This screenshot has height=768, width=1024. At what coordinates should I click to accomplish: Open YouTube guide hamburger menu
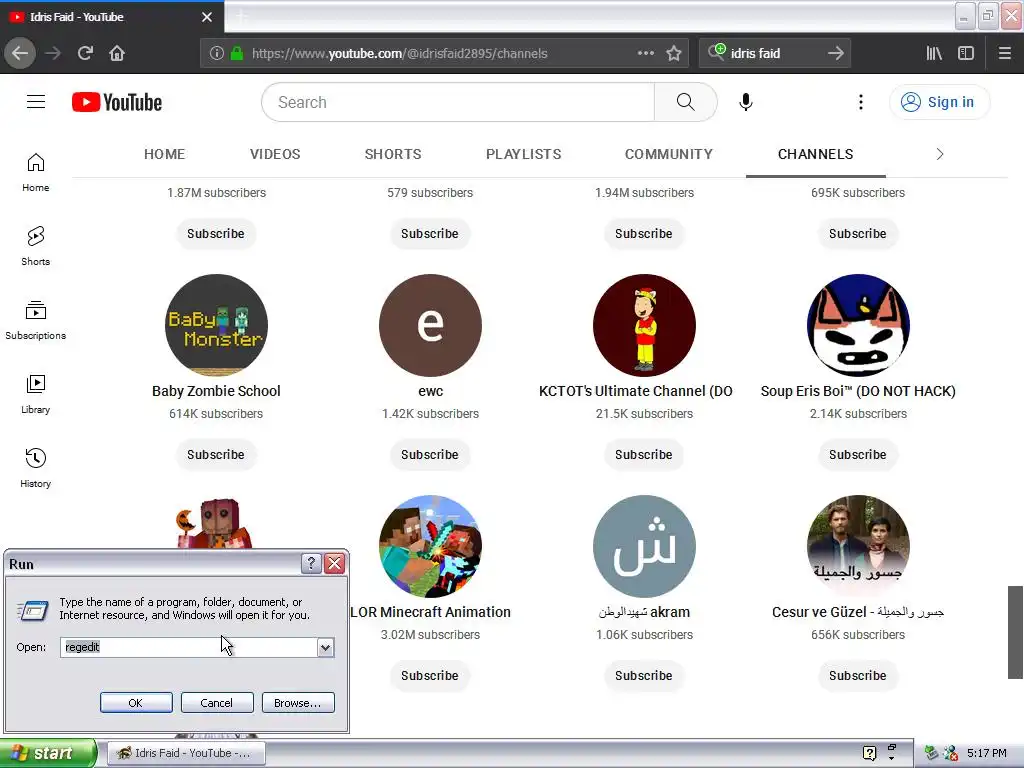pyautogui.click(x=36, y=102)
